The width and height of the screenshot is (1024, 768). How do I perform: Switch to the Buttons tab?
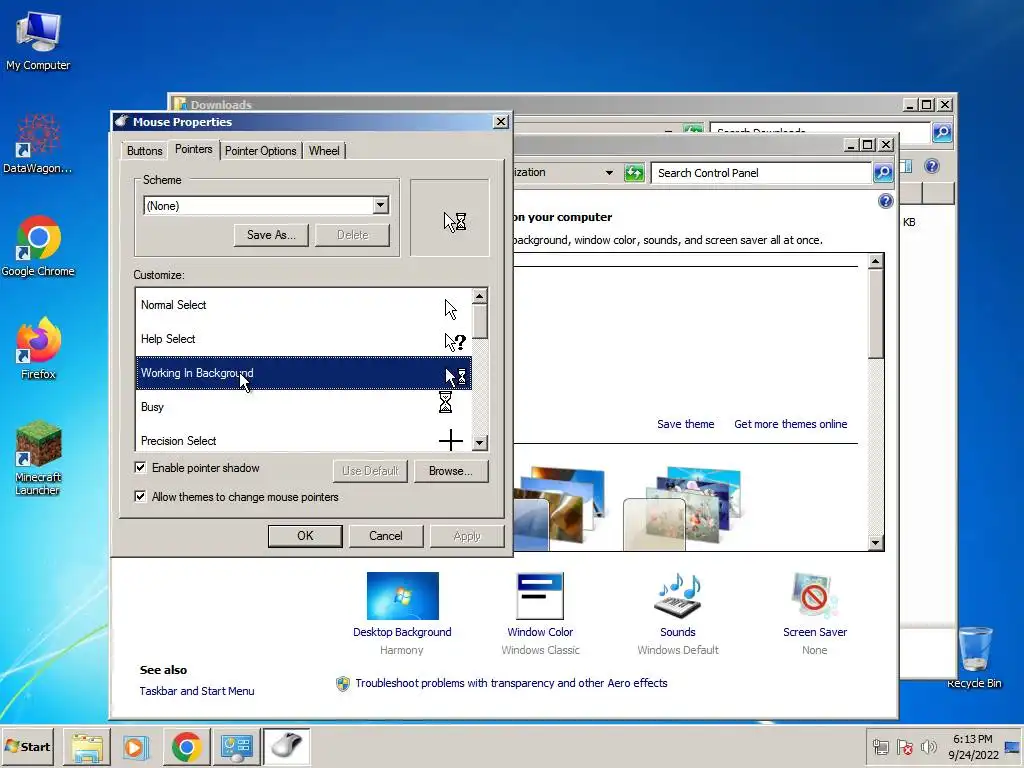[x=144, y=151]
